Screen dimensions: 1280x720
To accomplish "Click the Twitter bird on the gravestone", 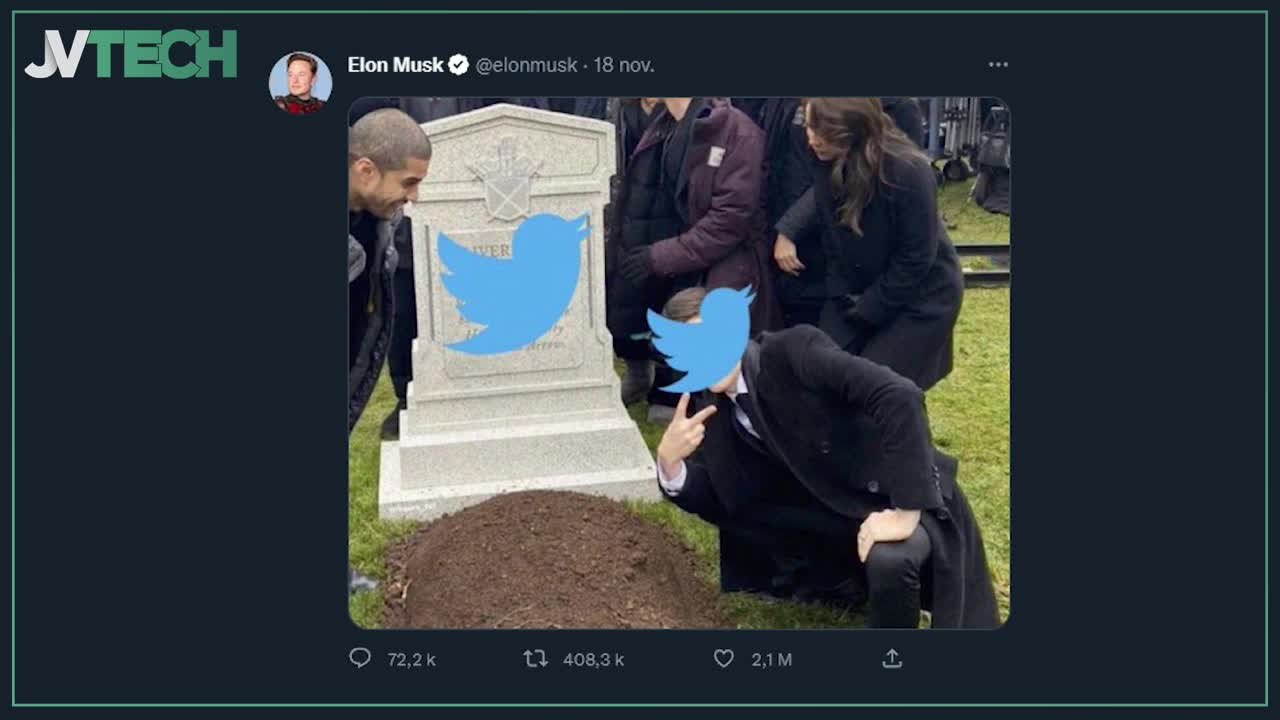I will 514,283.
